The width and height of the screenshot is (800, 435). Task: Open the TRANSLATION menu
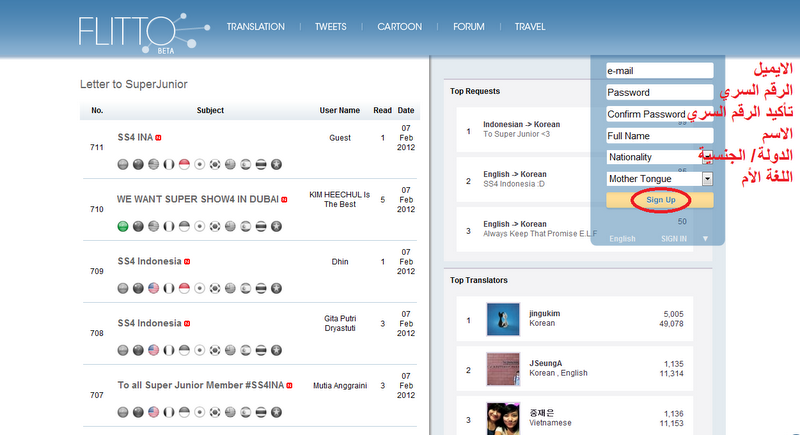[x=256, y=27]
